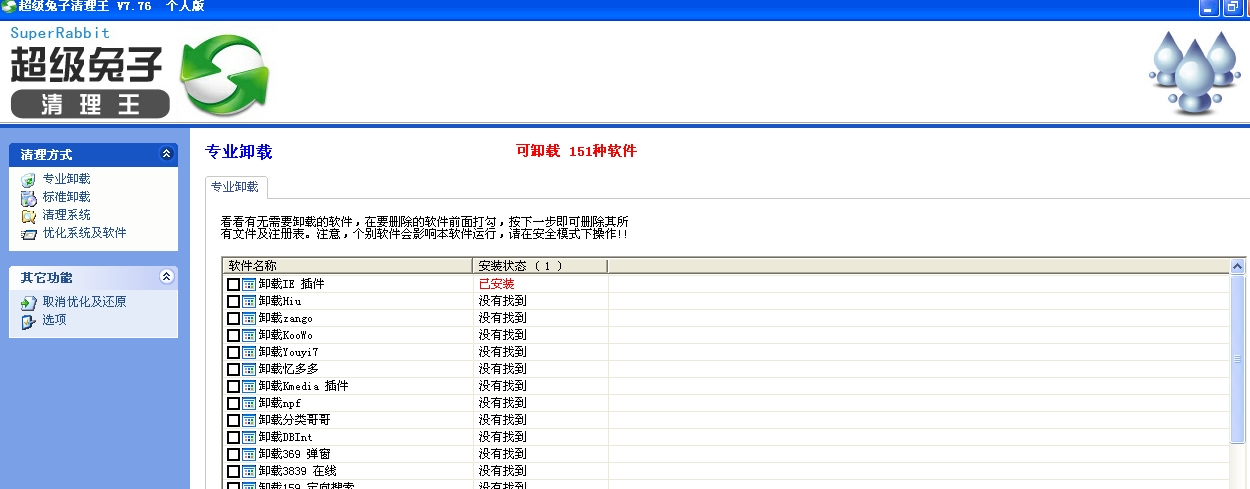Click the blue 专业卸载 page heading
The image size is (1250, 489).
(238, 152)
